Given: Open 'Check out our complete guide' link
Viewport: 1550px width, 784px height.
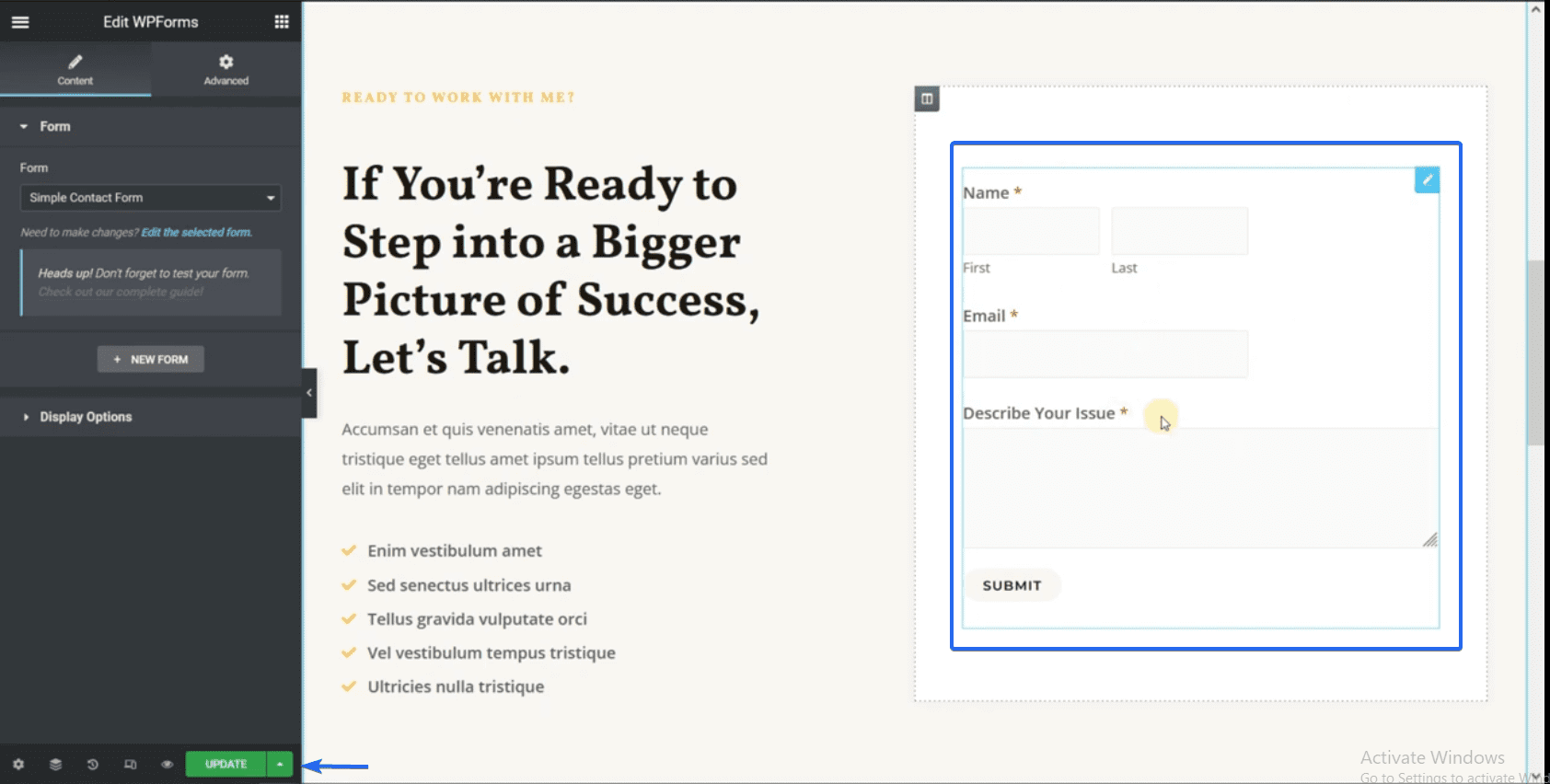Looking at the screenshot, I should (x=121, y=292).
